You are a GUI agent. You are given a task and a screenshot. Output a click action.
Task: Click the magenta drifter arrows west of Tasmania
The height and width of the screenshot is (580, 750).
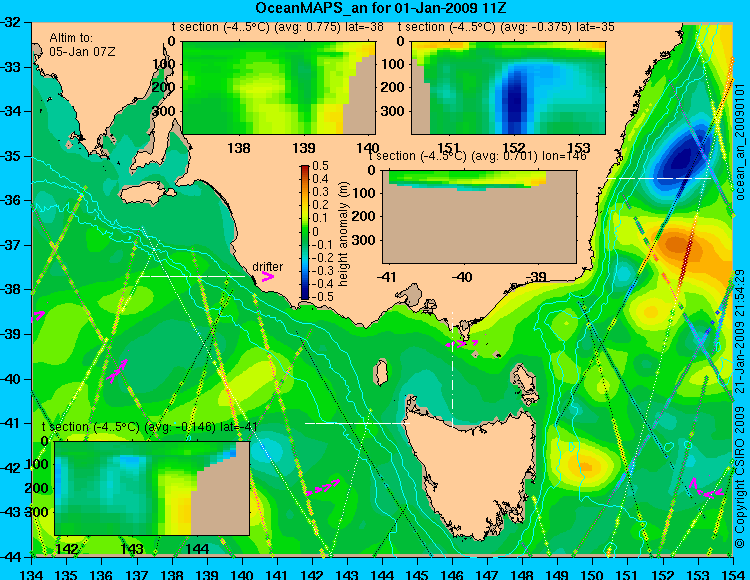322,487
